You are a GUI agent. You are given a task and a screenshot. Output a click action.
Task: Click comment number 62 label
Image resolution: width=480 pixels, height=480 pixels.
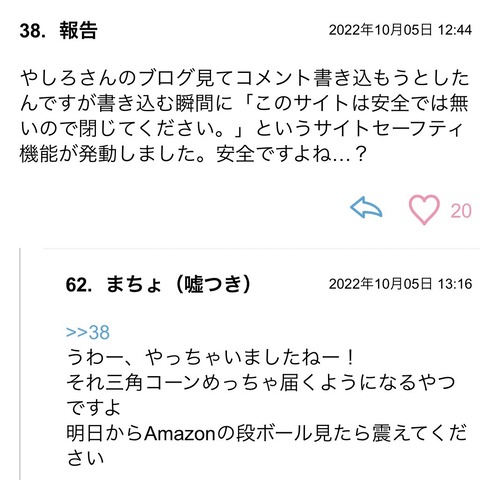79,285
